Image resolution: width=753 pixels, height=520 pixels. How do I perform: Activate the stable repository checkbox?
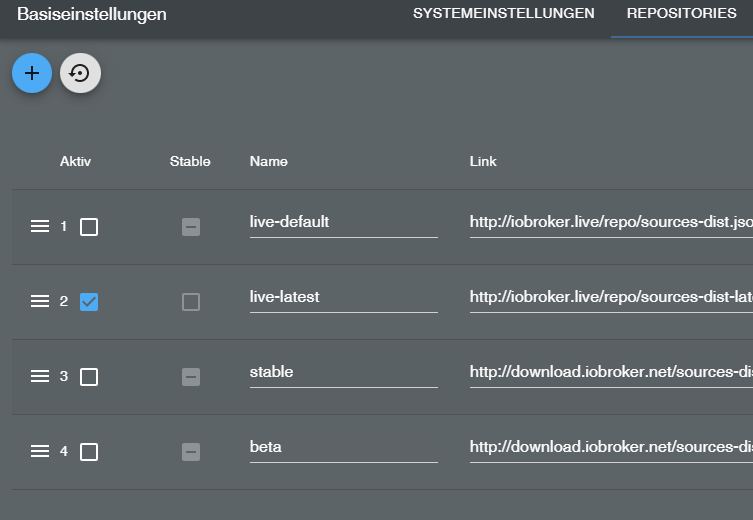click(89, 377)
